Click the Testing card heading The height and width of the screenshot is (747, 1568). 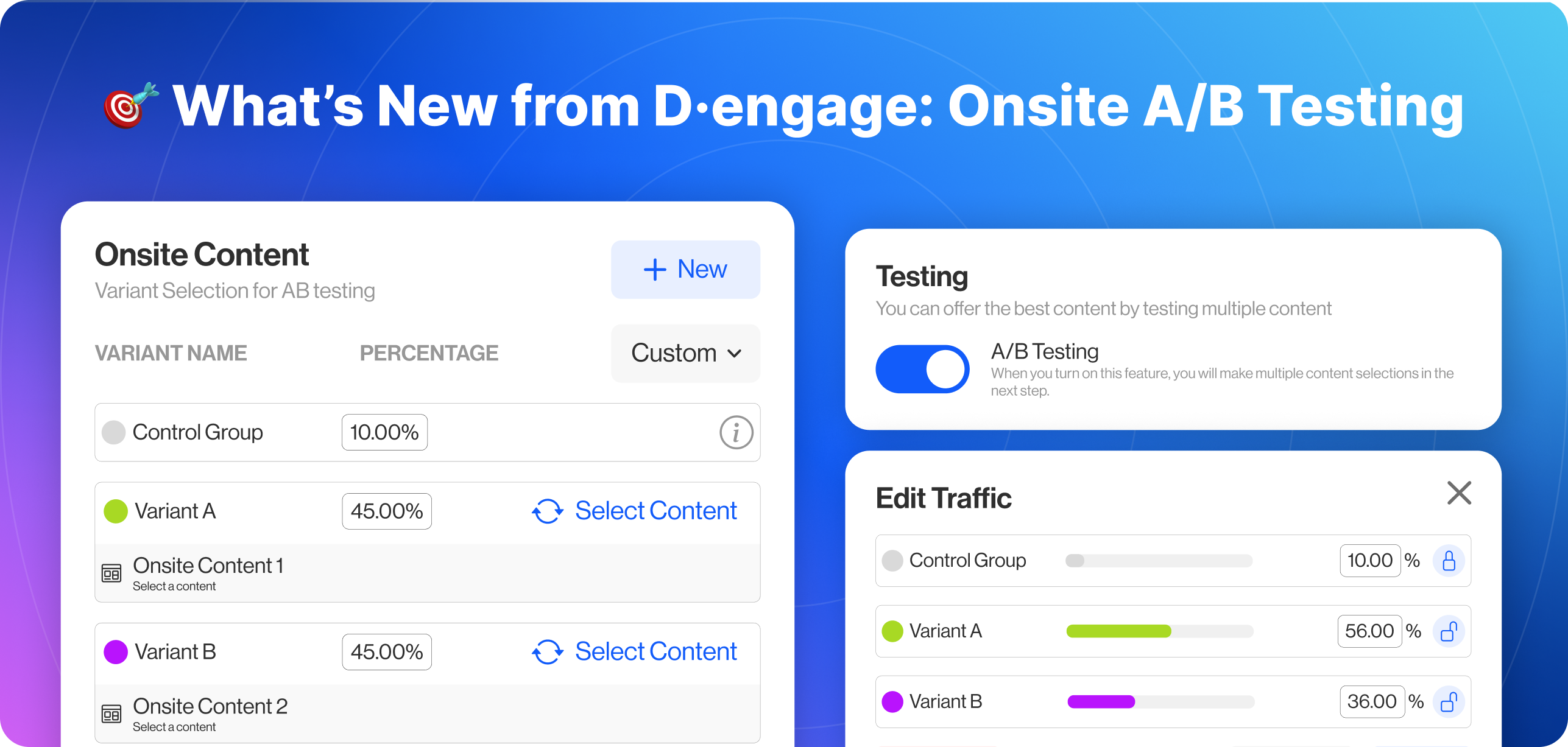pos(922,277)
